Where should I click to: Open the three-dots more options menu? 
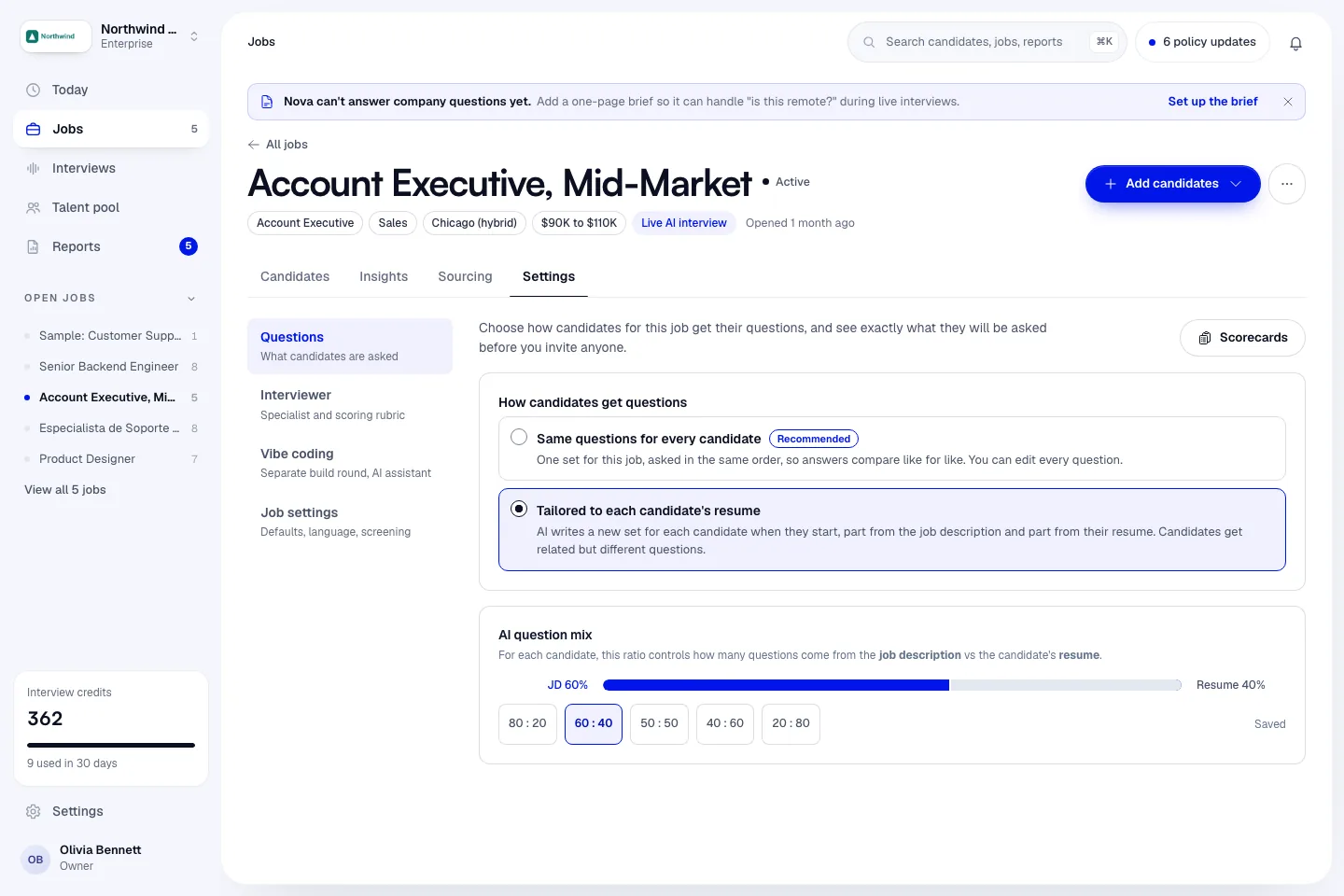tap(1287, 184)
